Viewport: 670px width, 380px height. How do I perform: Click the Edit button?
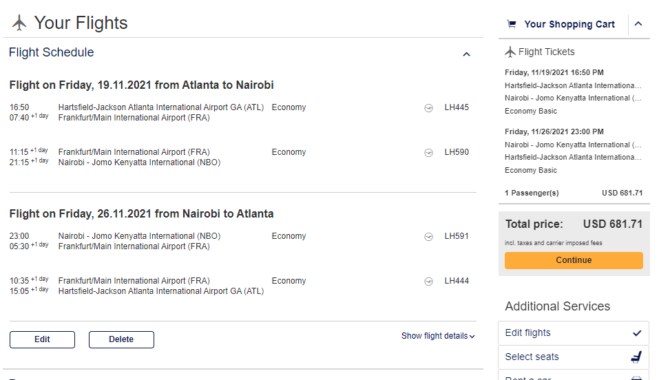(42, 339)
